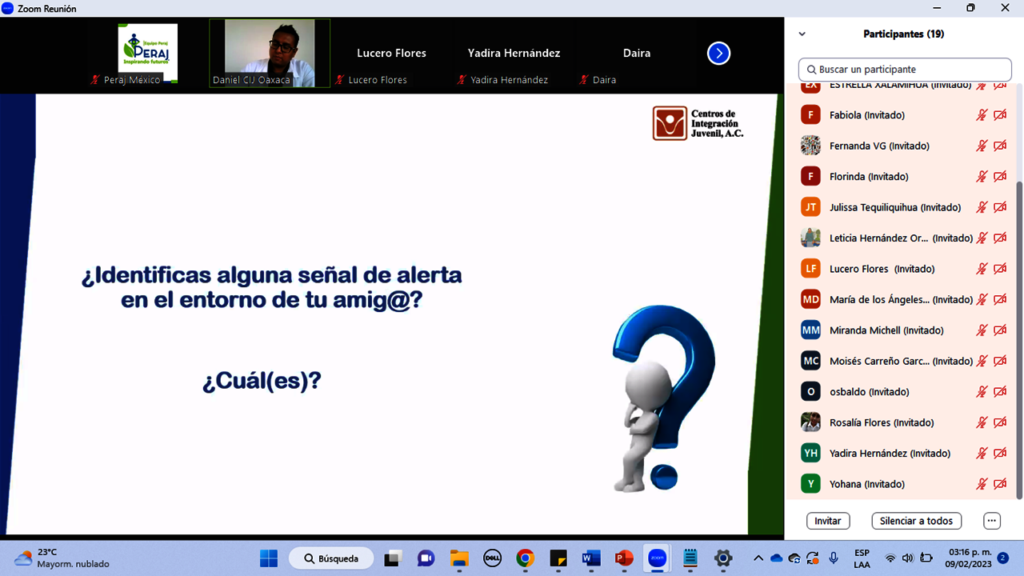Open Google Chrome from the taskbar
Viewport: 1024px width, 576px height.
pos(525,558)
